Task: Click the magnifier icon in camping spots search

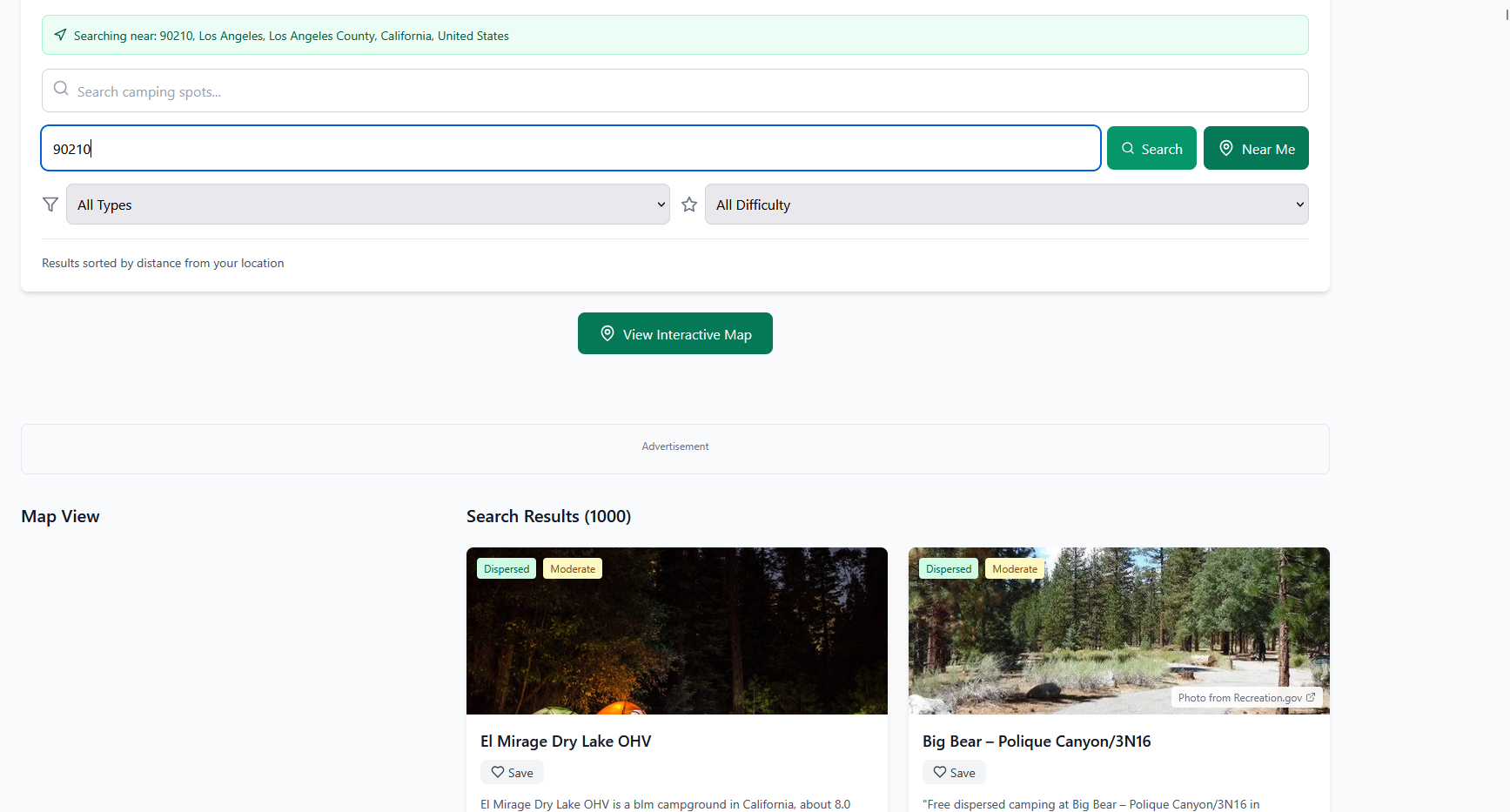Action: pos(61,89)
